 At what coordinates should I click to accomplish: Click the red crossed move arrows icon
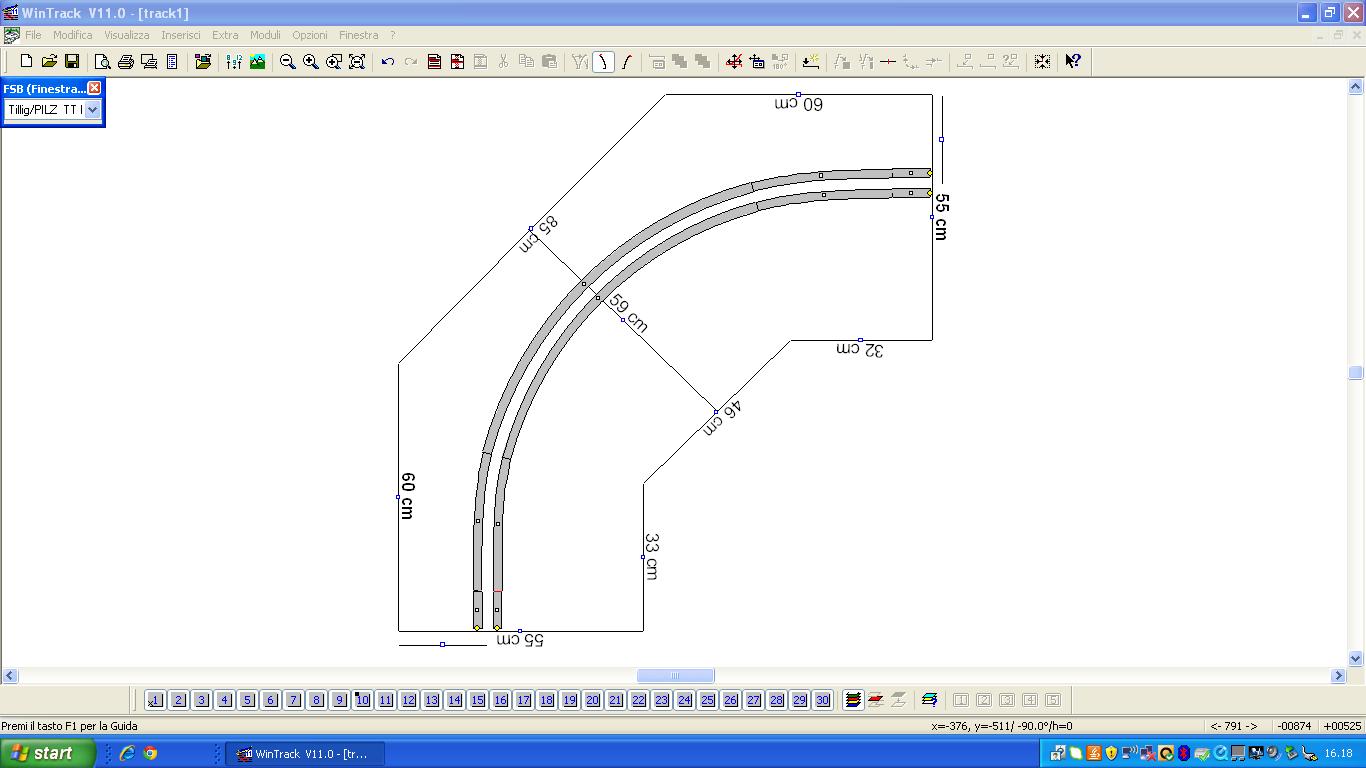click(734, 61)
